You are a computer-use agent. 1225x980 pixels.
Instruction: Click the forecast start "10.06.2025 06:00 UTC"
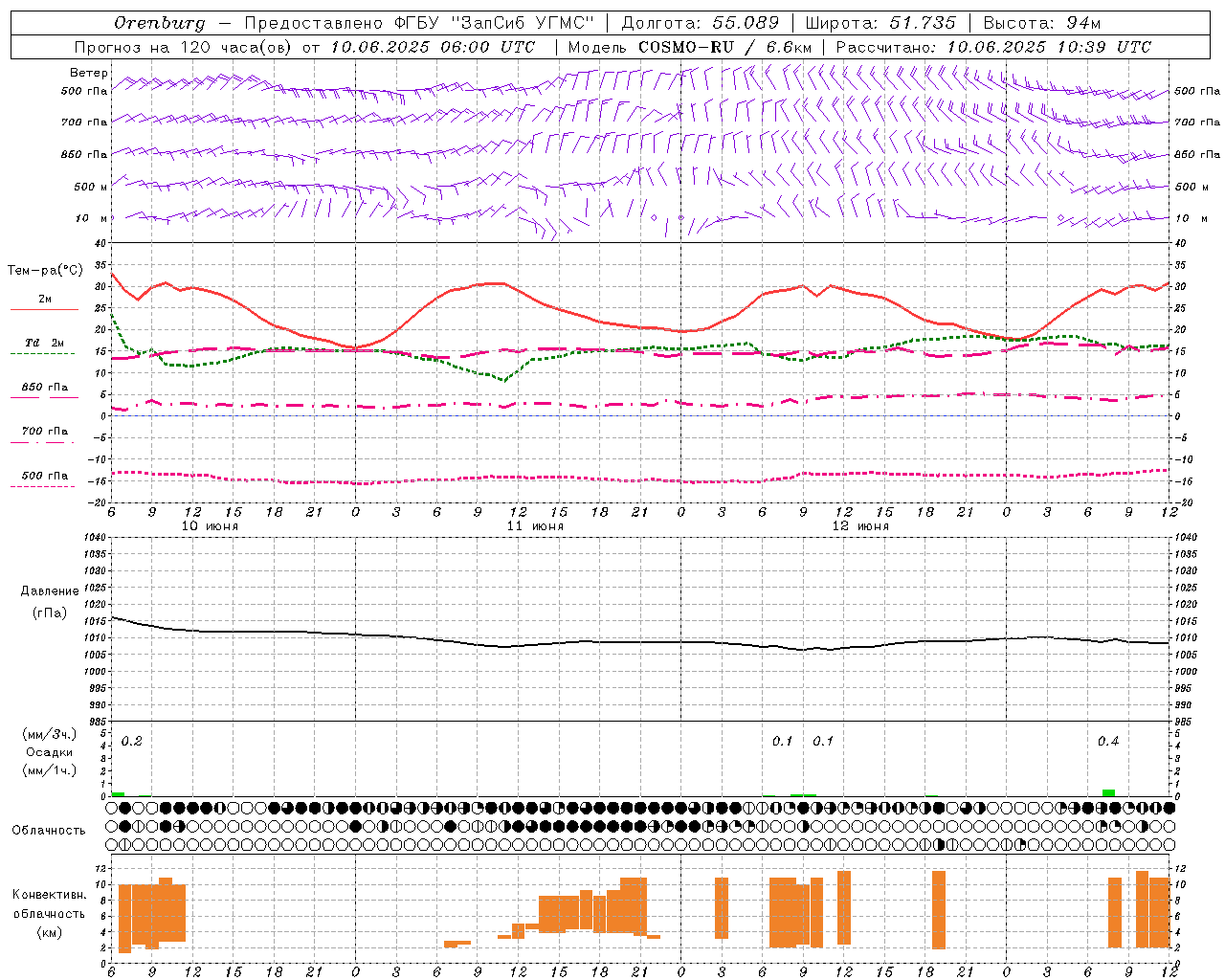tap(433, 47)
